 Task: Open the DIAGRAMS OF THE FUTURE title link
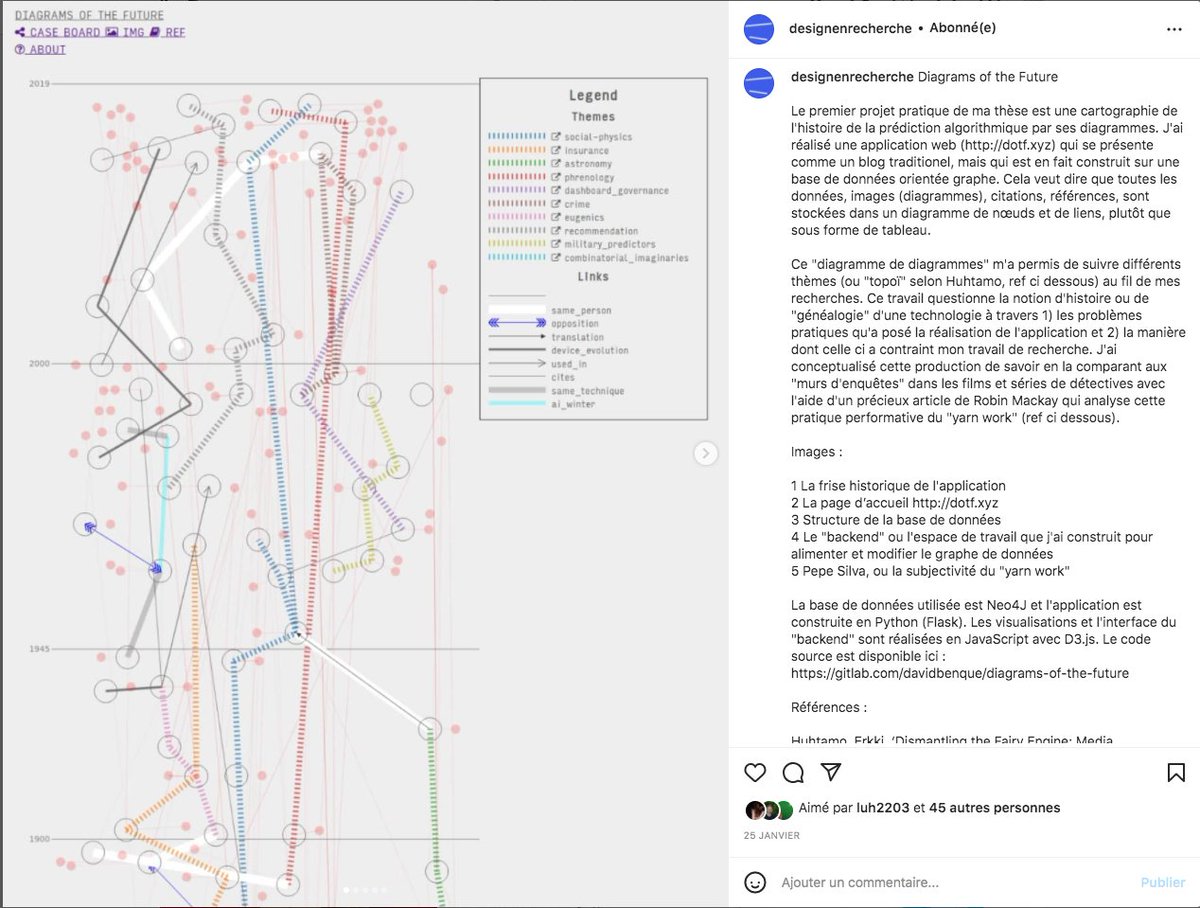click(x=89, y=15)
